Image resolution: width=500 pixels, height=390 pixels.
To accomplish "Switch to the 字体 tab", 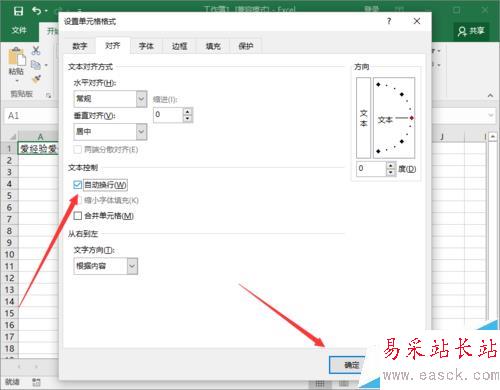I will click(146, 46).
